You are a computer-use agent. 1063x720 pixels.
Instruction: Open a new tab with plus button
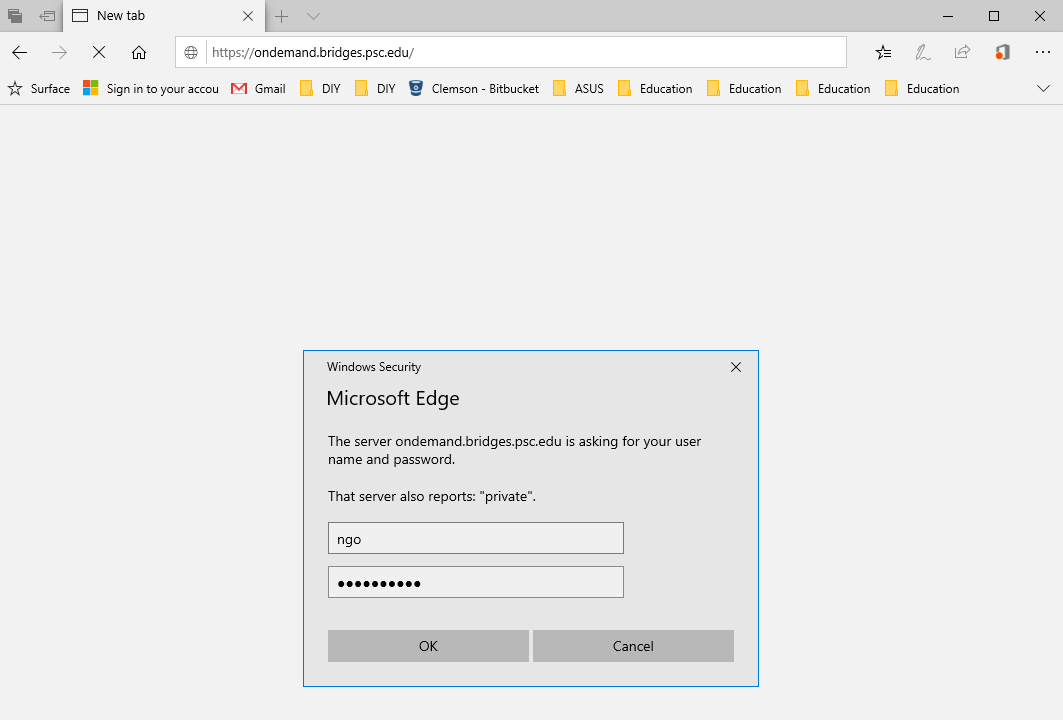click(x=282, y=16)
